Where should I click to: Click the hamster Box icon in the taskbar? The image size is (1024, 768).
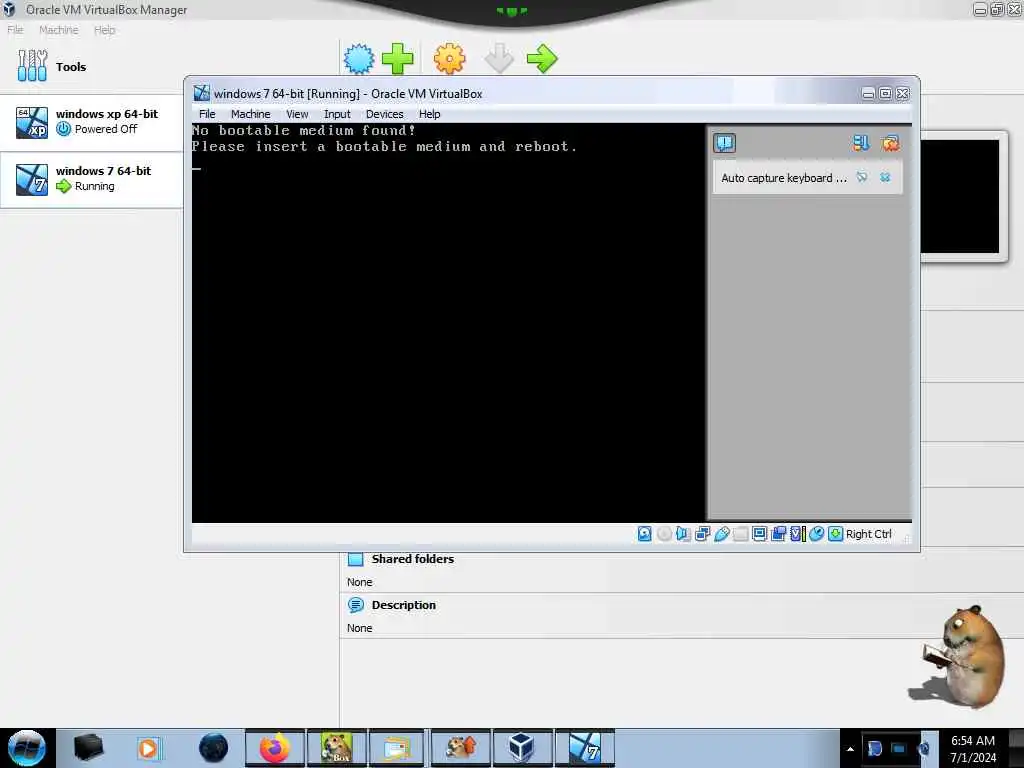click(336, 748)
